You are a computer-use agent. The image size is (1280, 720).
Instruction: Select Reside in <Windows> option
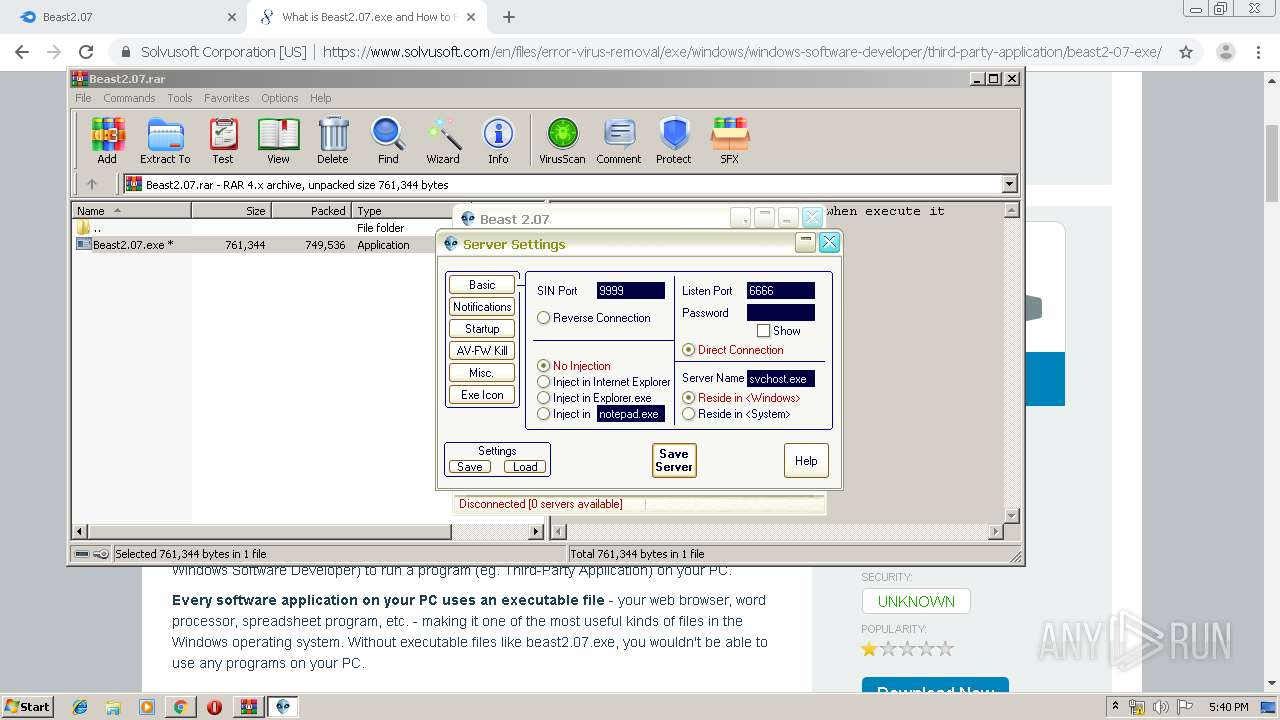pyautogui.click(x=689, y=398)
